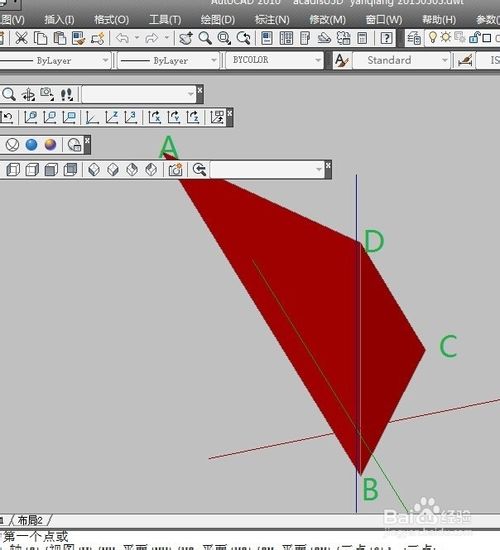
Task: Select the Hide render icon
Action: click(13, 145)
